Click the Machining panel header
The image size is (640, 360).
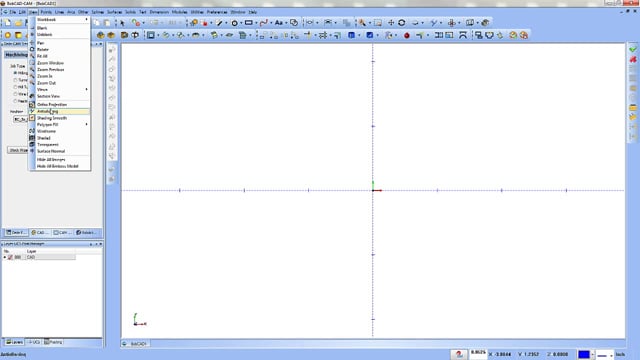pyautogui.click(x=16, y=55)
